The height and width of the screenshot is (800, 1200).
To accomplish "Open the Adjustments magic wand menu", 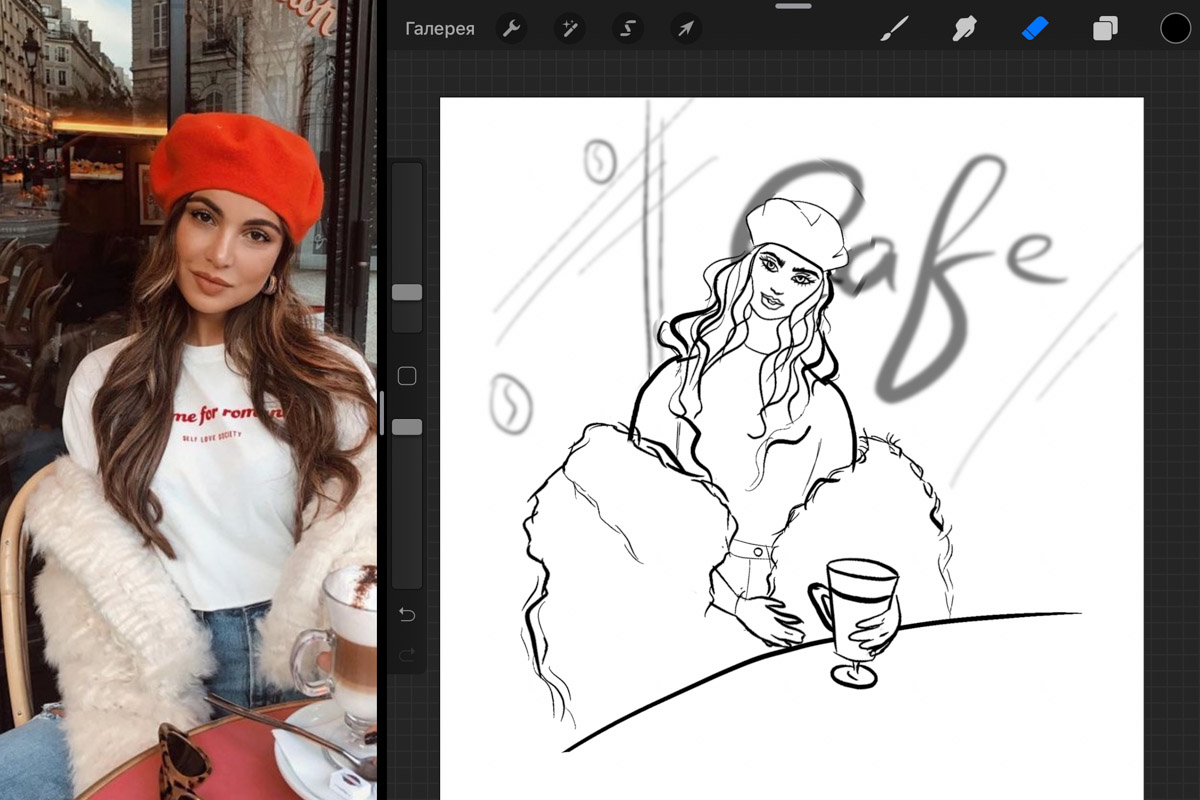I will coord(569,29).
